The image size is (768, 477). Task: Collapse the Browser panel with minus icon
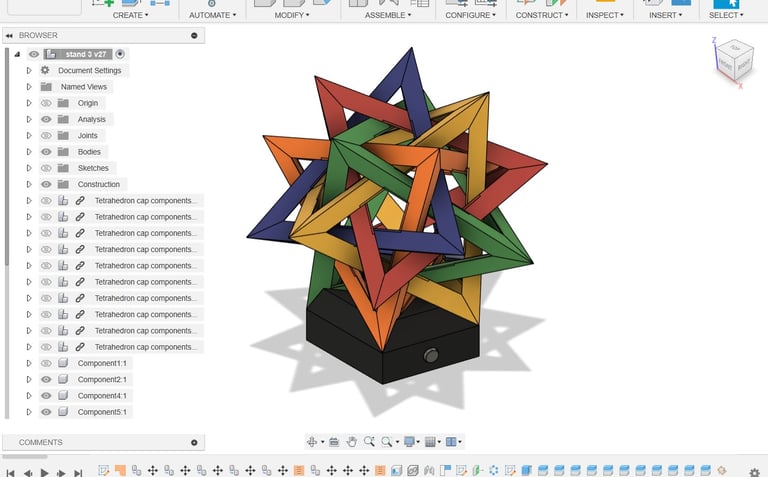(194, 35)
